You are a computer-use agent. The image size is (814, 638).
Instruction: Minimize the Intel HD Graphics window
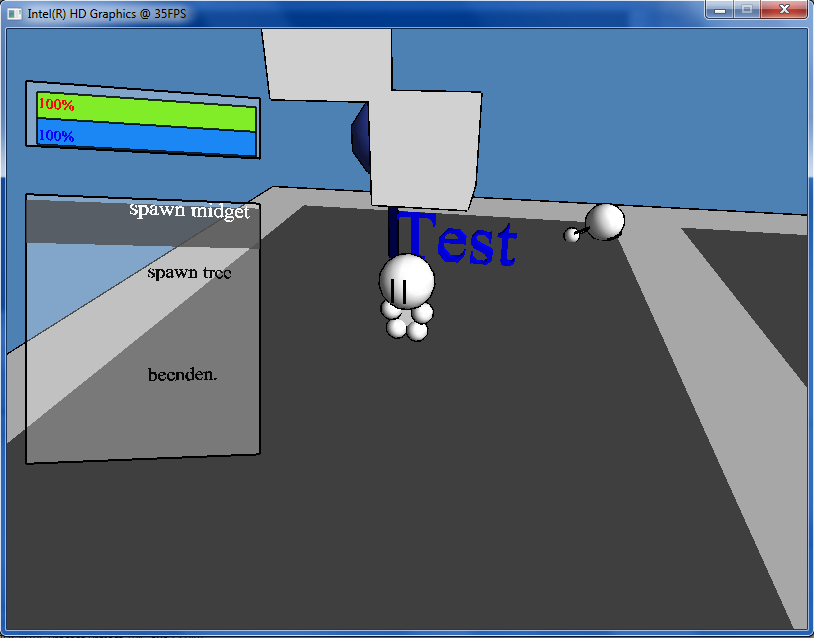(719, 10)
